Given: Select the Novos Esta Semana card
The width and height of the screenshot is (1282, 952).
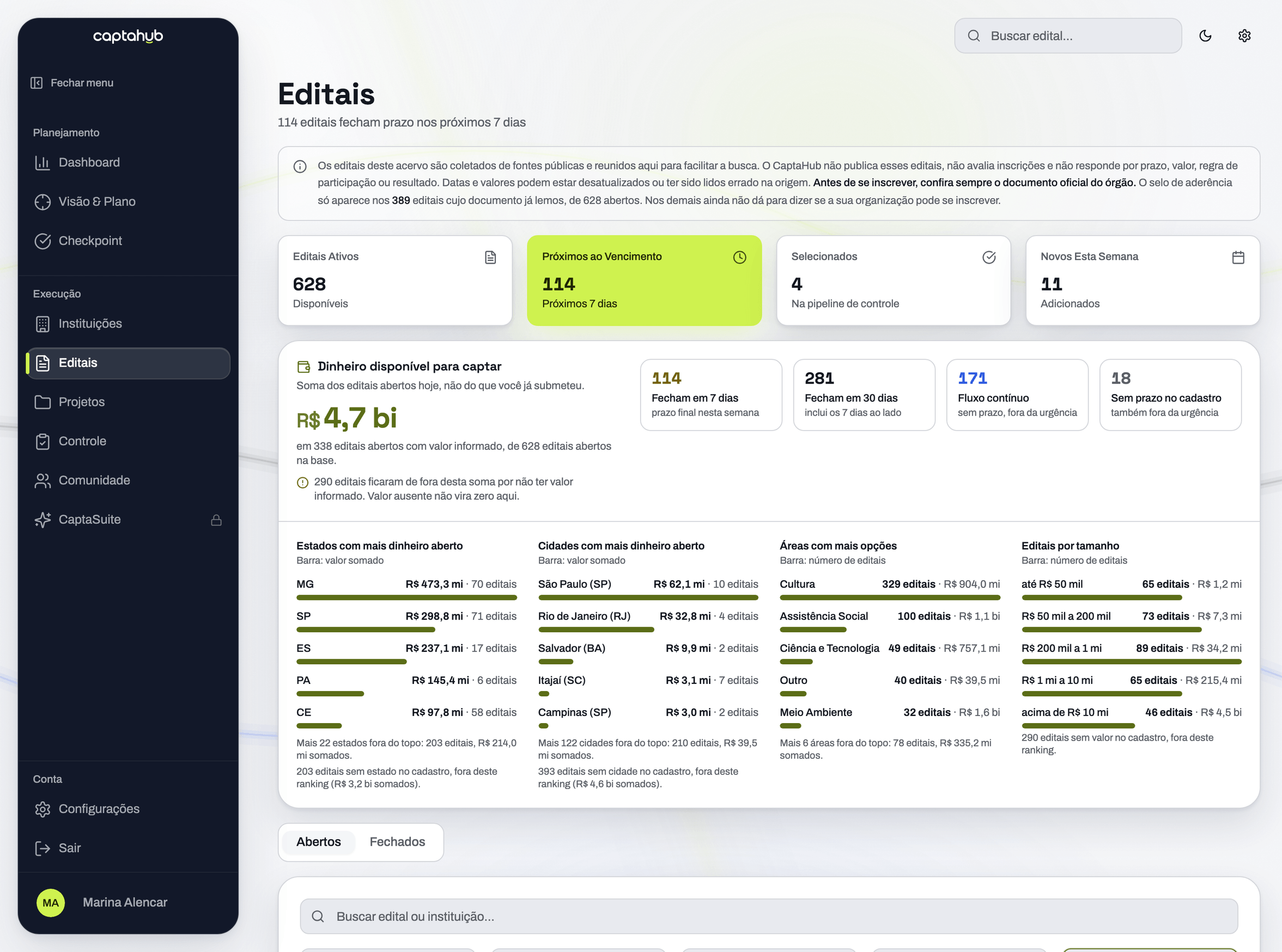Looking at the screenshot, I should tap(1143, 281).
